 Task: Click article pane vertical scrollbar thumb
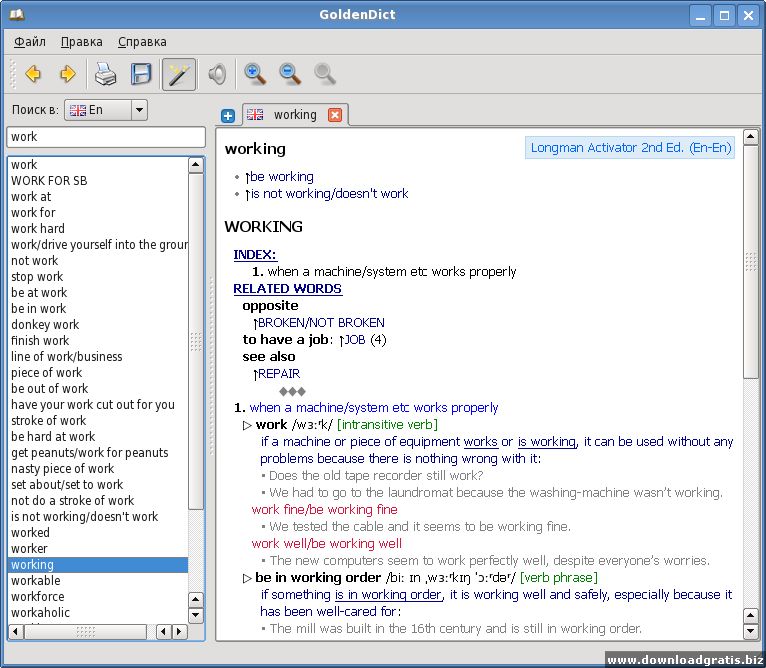750,261
